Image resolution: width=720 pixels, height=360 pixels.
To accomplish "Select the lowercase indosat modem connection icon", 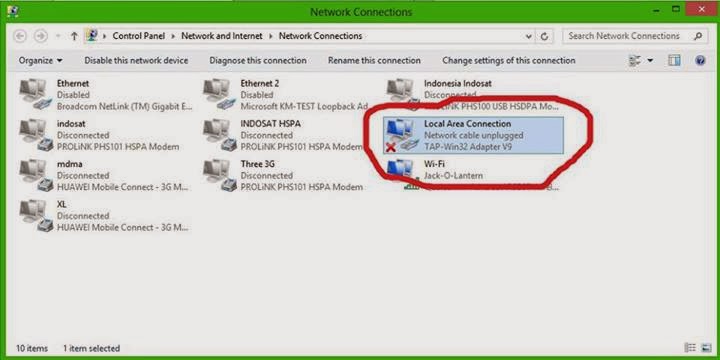I will pos(35,135).
